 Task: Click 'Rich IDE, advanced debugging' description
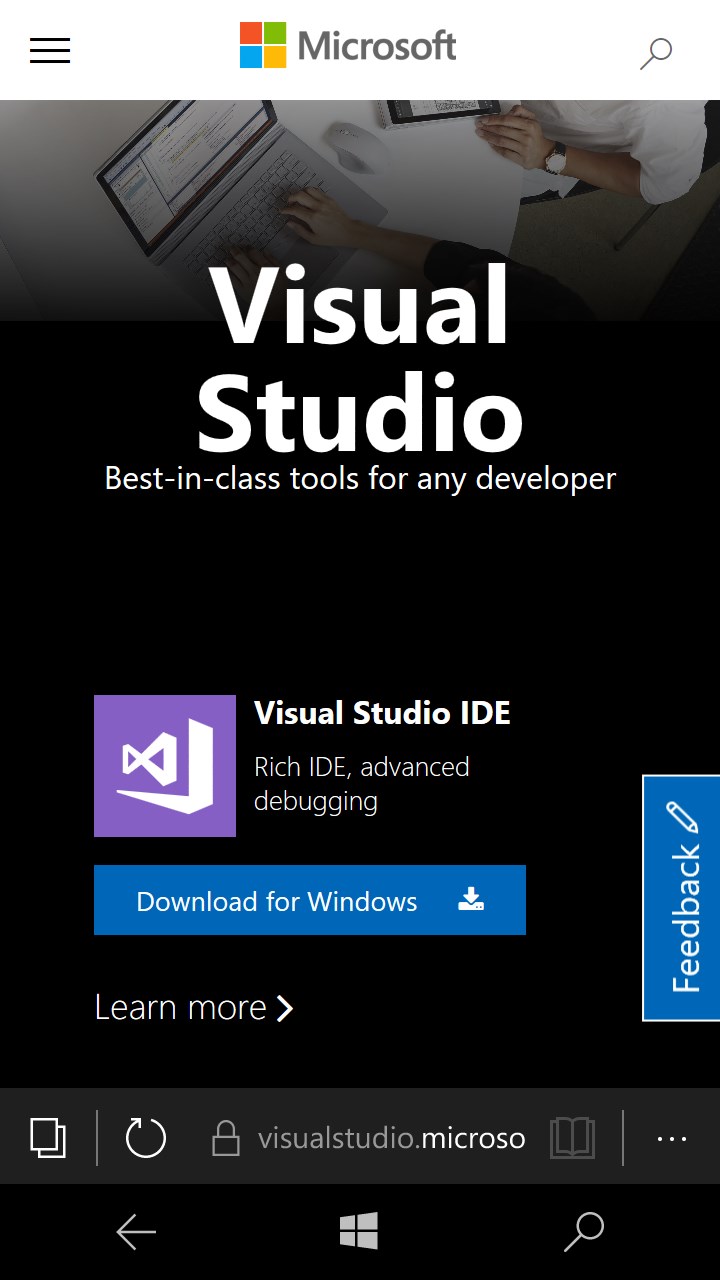pyautogui.click(x=362, y=784)
